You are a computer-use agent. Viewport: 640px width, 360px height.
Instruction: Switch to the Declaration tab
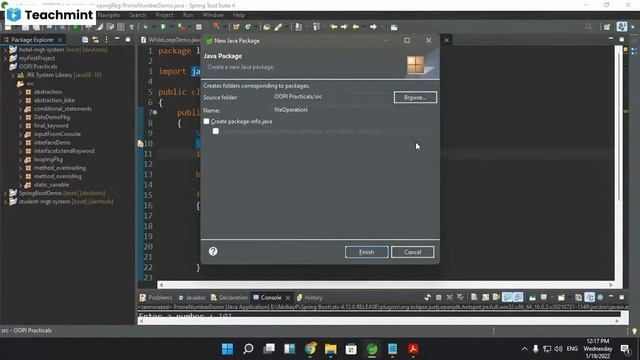point(229,298)
